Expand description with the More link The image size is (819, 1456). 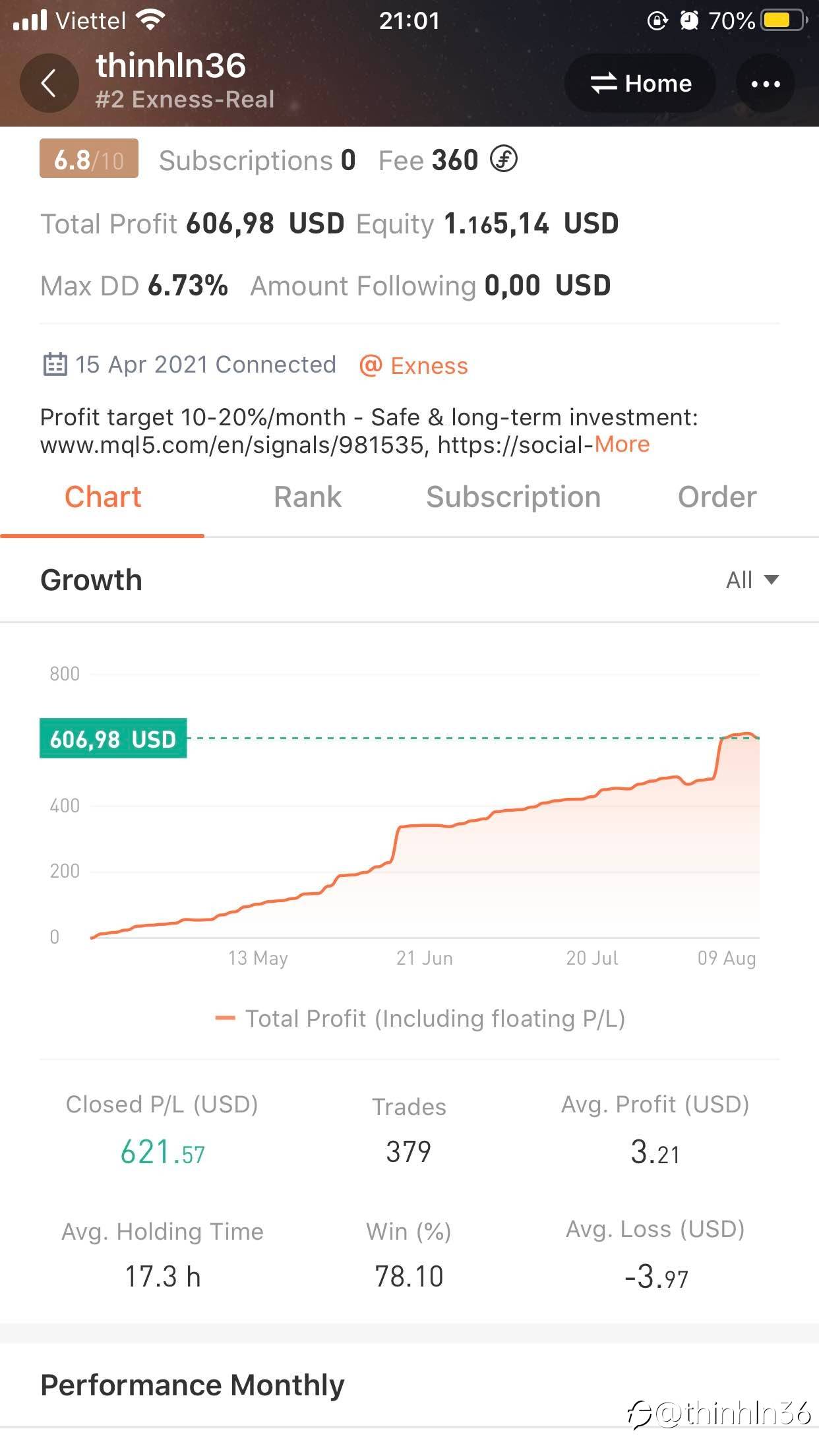pos(622,444)
